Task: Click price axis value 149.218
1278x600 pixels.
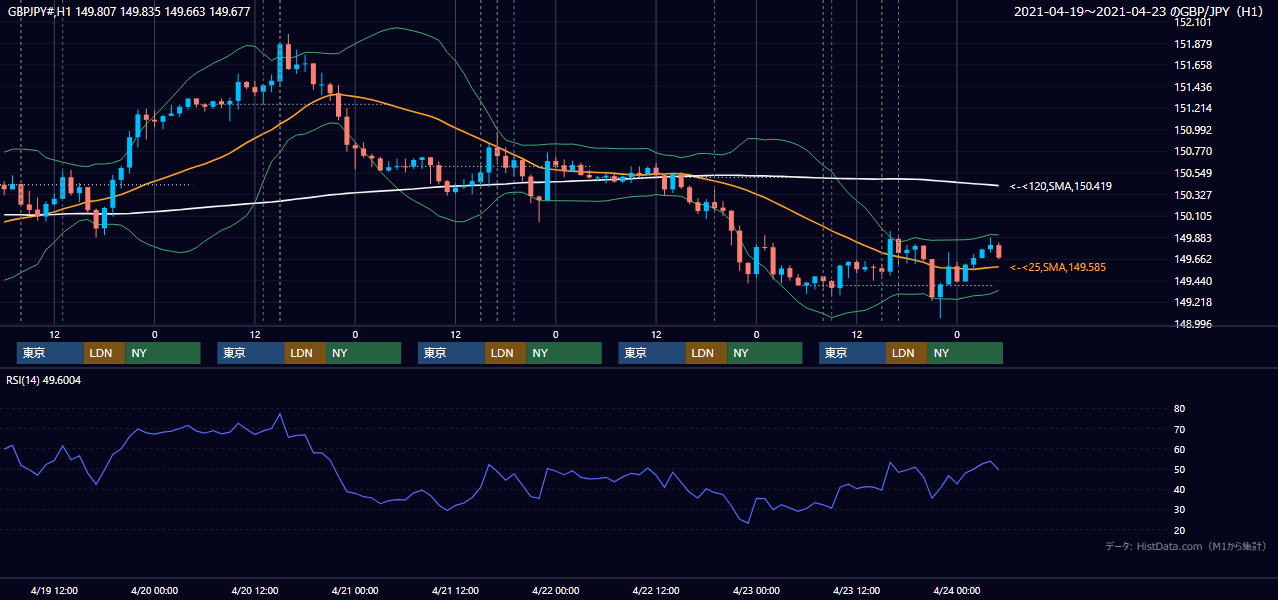Action: coord(1193,302)
